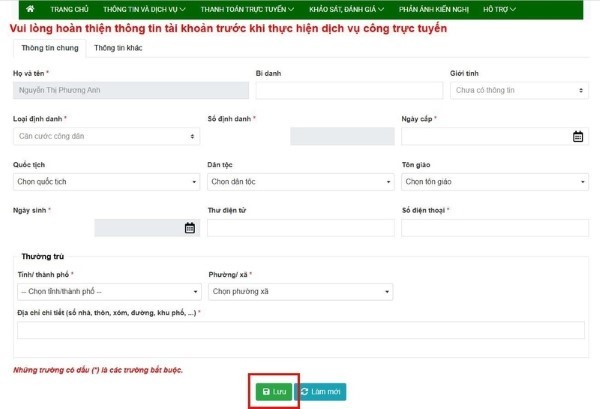Screen dimensions: 600x409
Task: Open calendar picker for Ngày cấp
Action: [x=578, y=136]
